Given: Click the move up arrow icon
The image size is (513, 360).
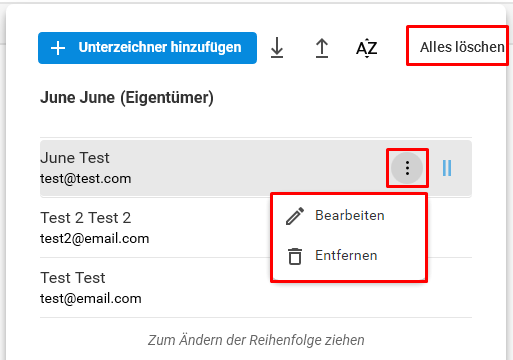Looking at the screenshot, I should pos(322,48).
